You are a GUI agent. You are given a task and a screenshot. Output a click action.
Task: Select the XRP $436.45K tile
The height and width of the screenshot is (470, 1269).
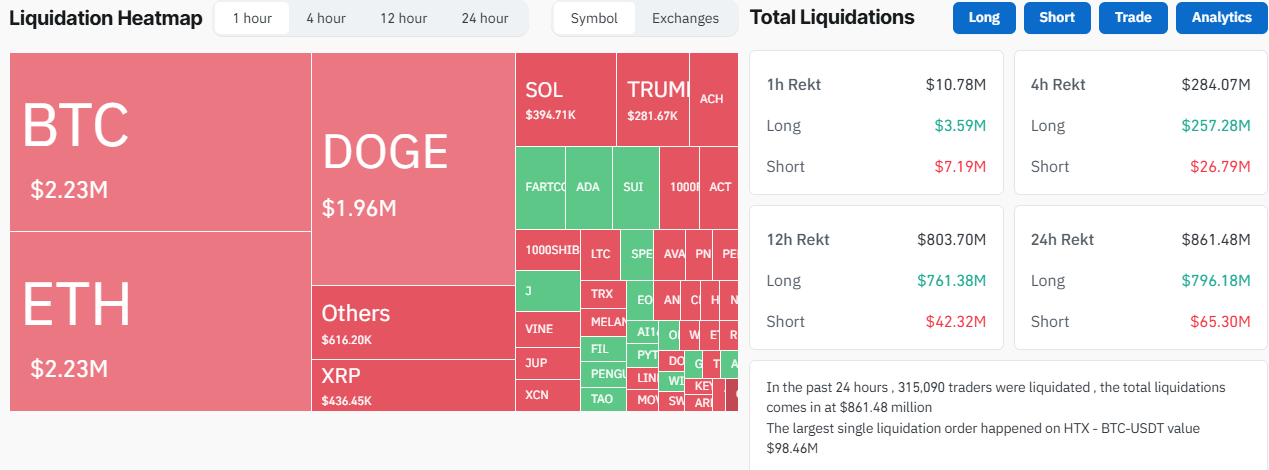click(x=412, y=385)
